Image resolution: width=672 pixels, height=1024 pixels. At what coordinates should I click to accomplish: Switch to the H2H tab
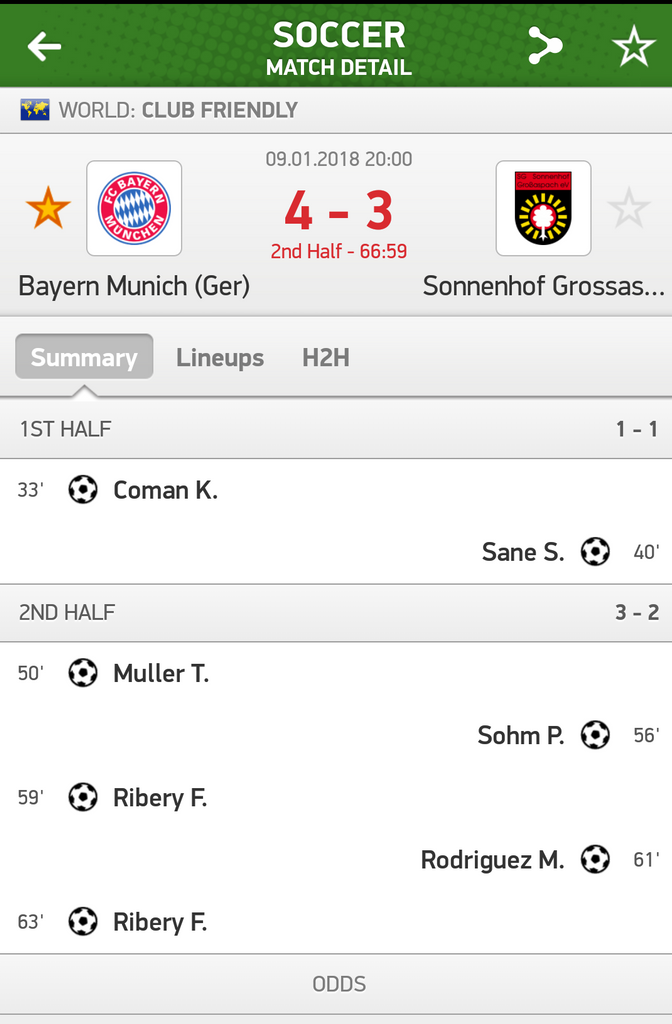(x=325, y=357)
